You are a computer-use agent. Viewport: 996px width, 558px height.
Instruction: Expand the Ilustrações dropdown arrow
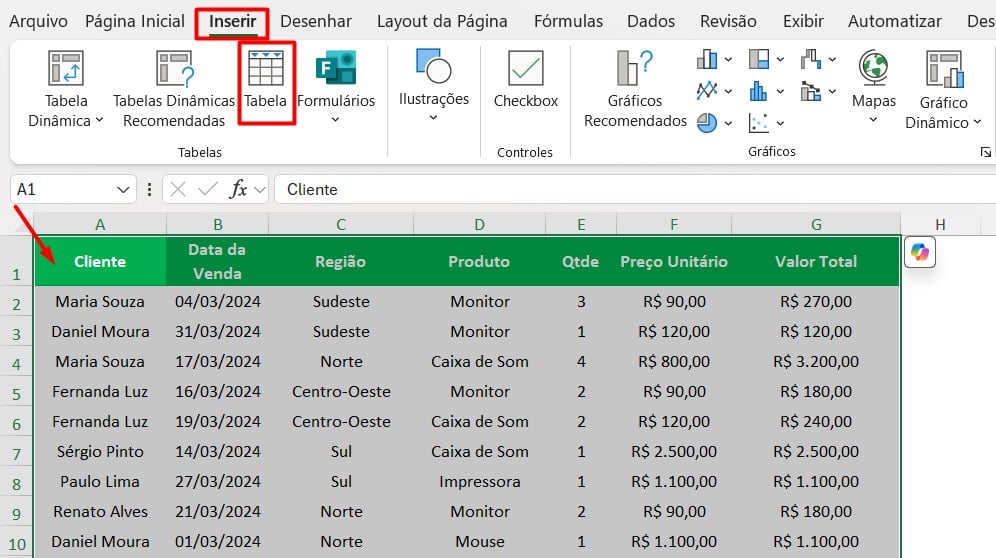click(433, 118)
